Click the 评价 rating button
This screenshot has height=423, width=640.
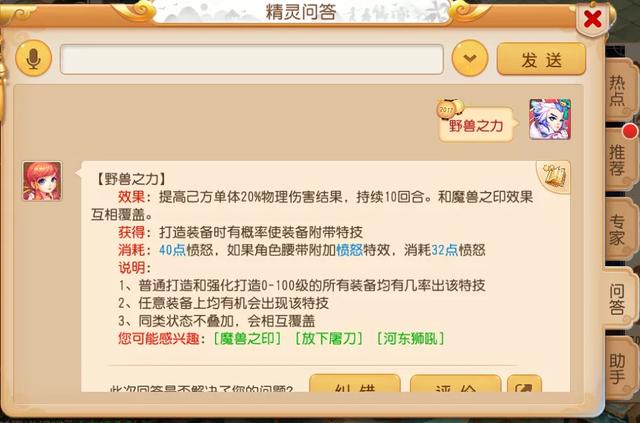pyautogui.click(x=455, y=384)
